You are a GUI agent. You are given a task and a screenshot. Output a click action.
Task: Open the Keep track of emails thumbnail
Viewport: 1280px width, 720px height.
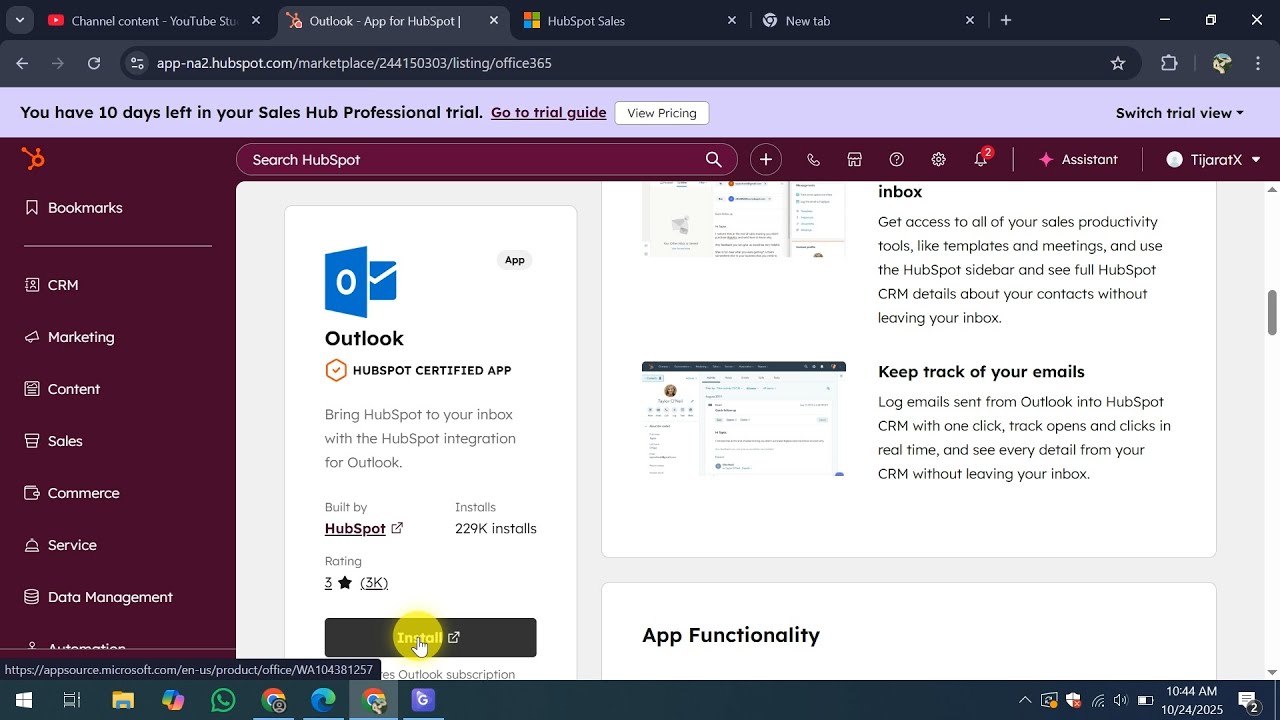744,419
